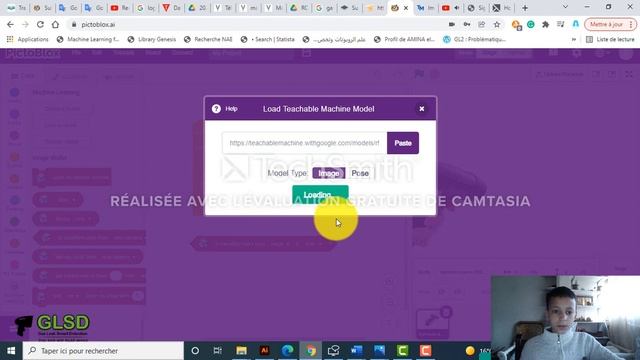Open the Windows Start menu
This screenshot has height=360, width=640.
pos(11,351)
